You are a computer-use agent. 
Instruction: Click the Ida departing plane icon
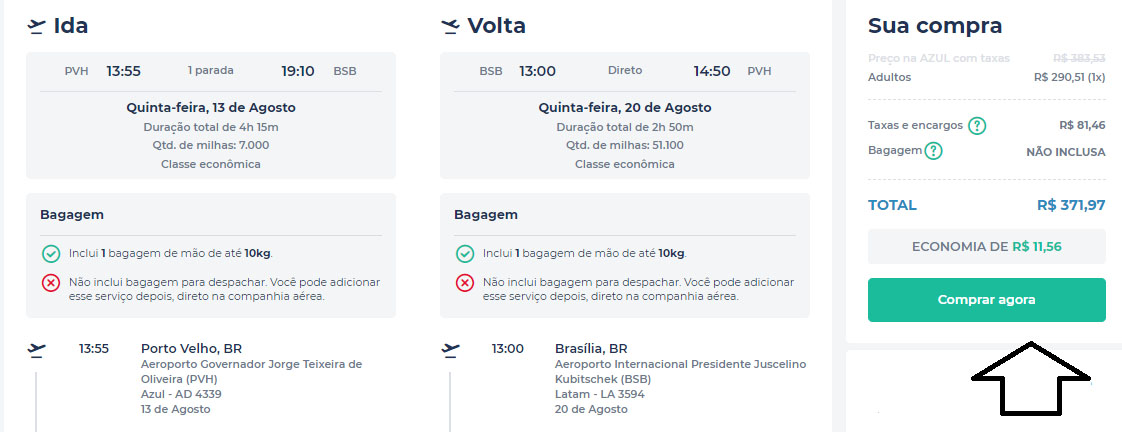point(37,26)
